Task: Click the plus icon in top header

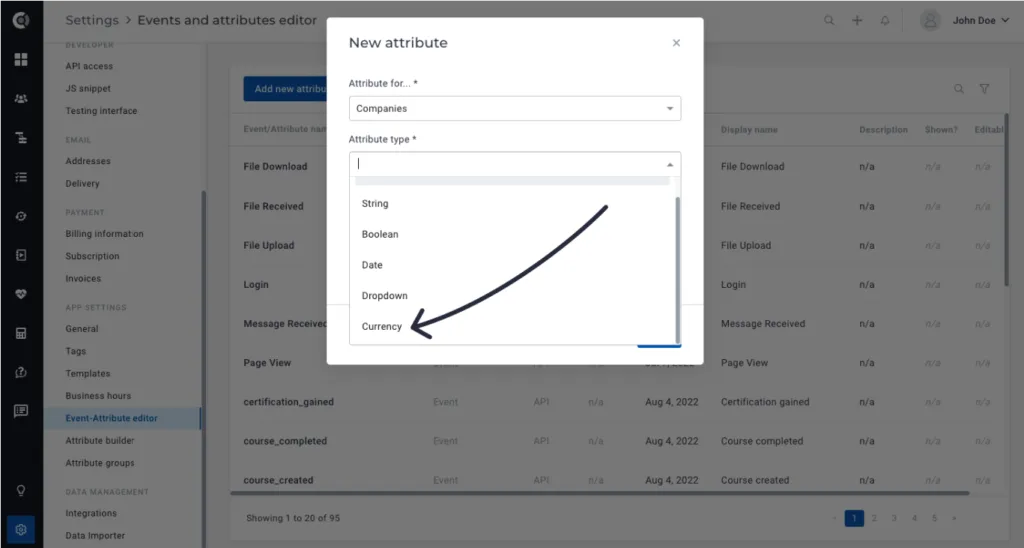Action: 857,20
